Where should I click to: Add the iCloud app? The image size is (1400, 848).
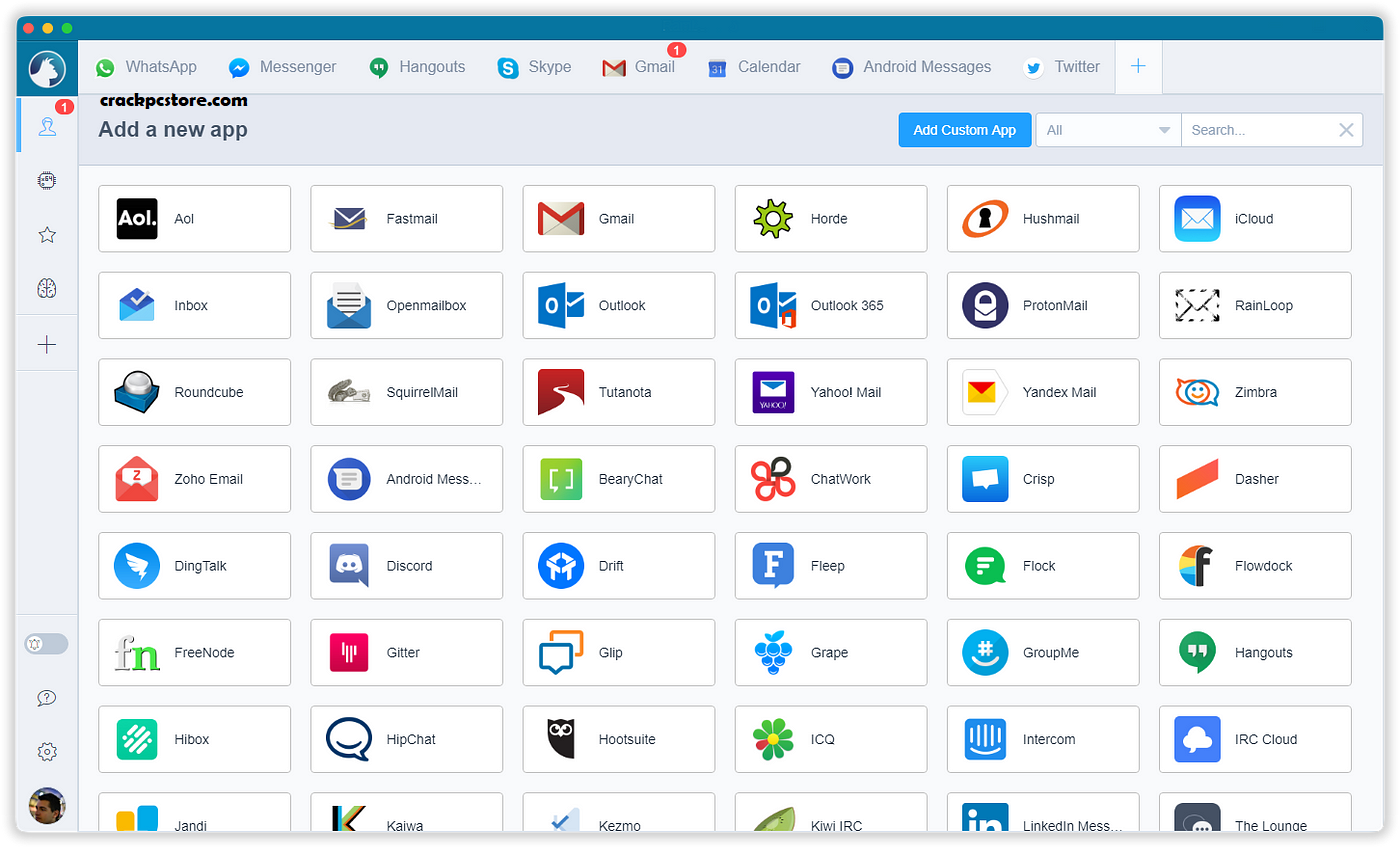(x=1255, y=218)
